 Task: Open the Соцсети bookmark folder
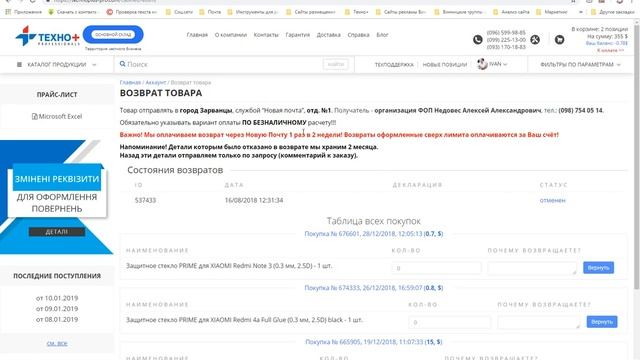[179, 12]
